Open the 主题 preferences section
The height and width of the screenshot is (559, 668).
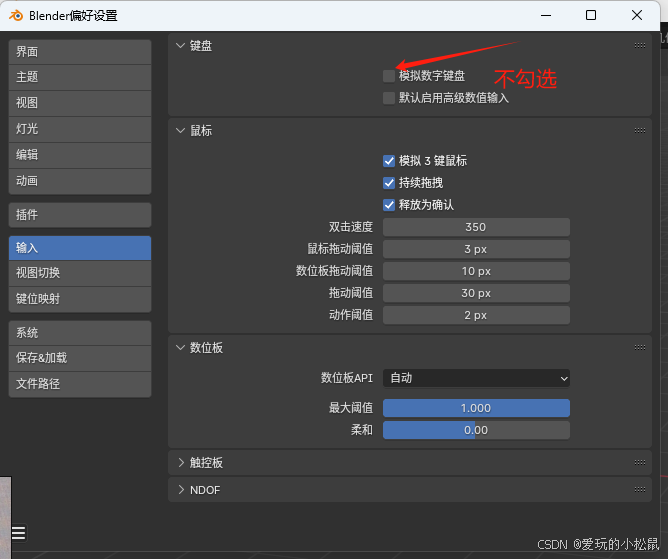tap(80, 77)
